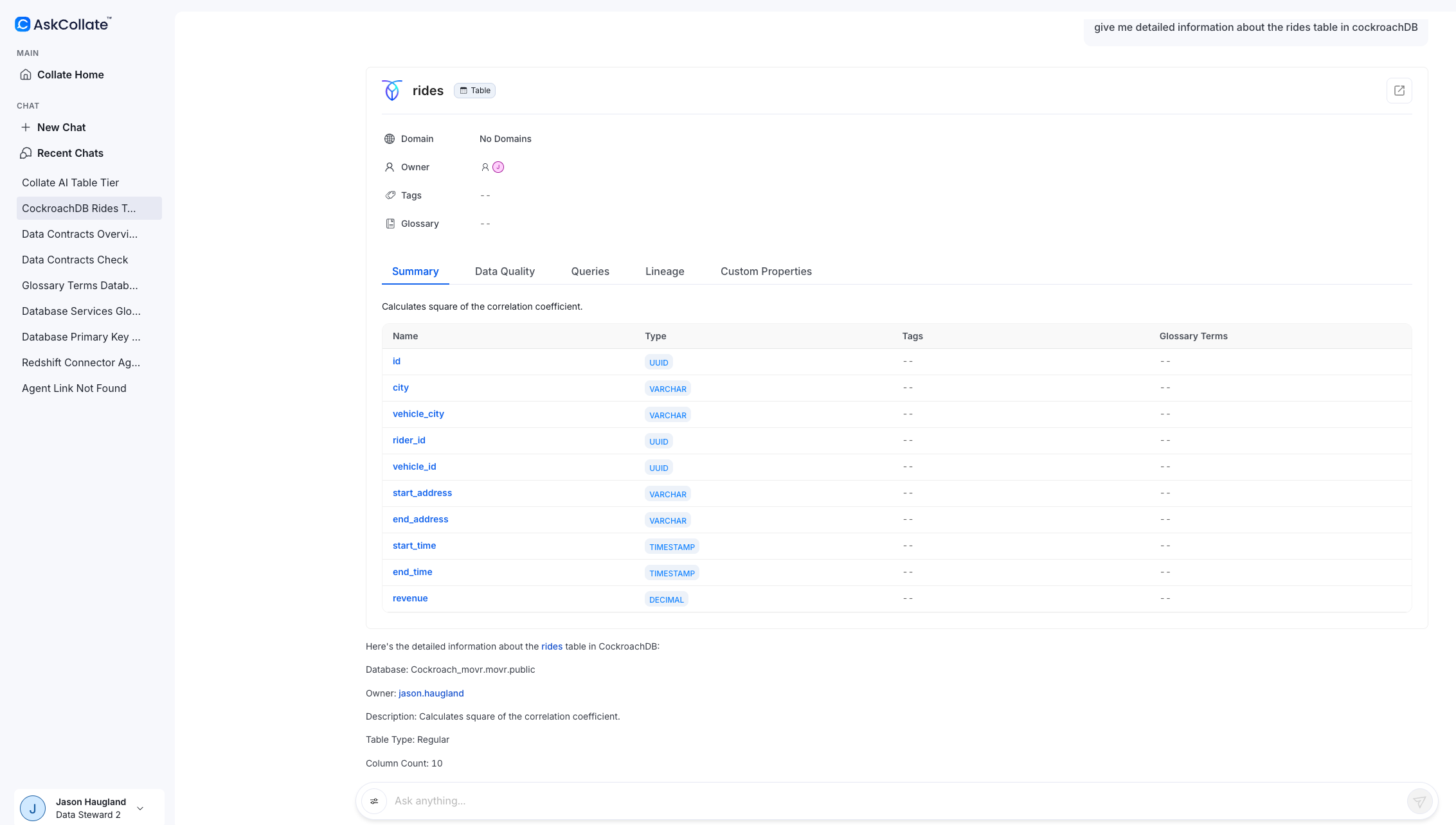Click the Type column header

[x=656, y=336]
